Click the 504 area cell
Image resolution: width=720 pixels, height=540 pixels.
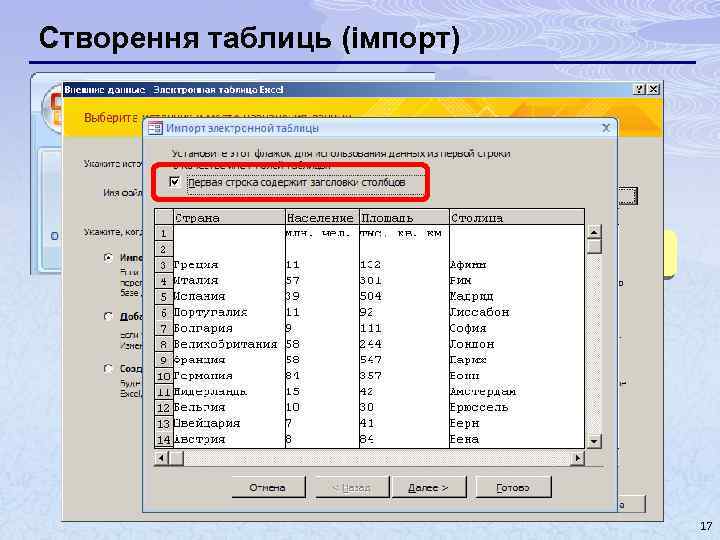click(x=404, y=297)
